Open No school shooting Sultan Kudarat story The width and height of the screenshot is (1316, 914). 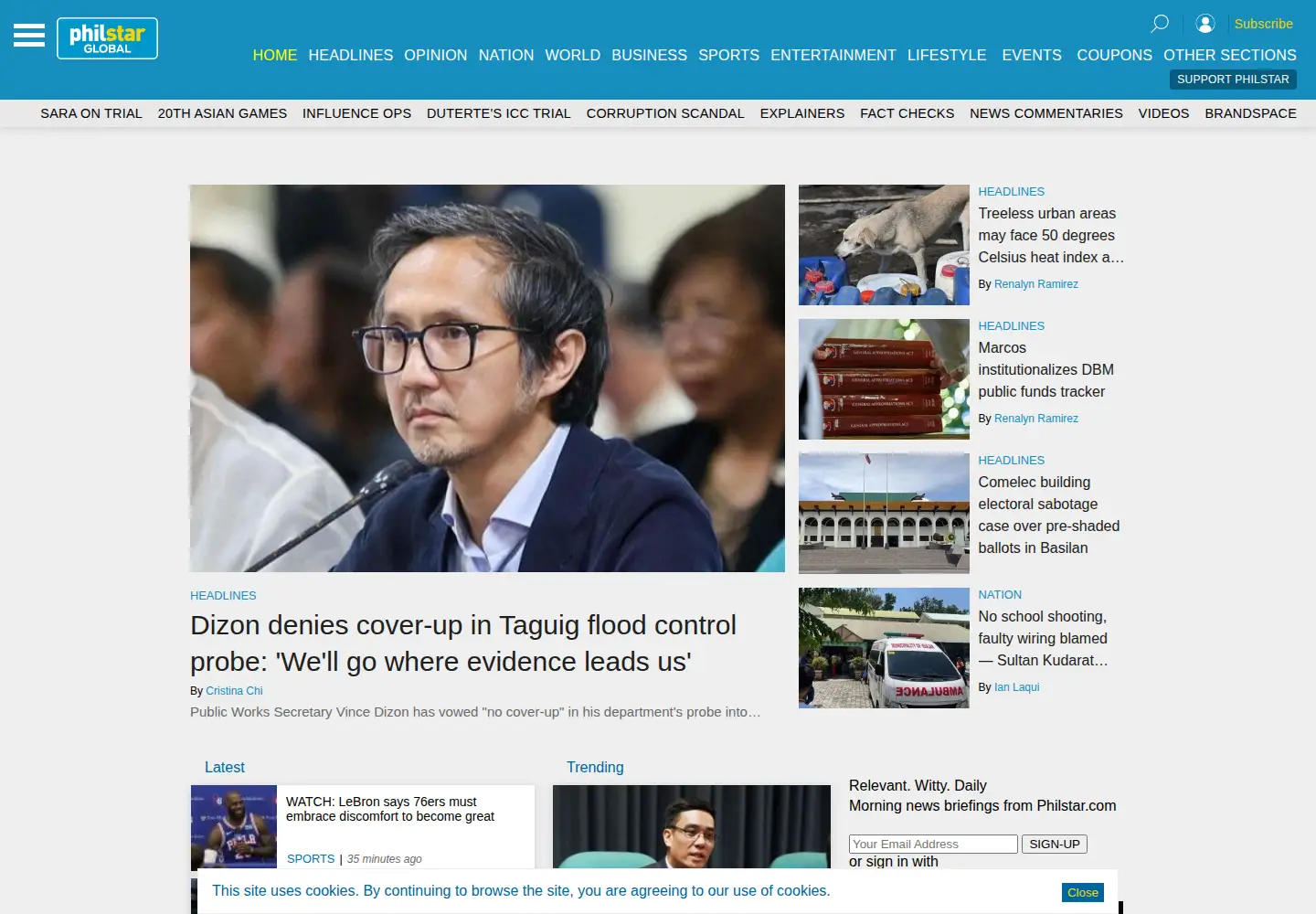pos(1043,639)
